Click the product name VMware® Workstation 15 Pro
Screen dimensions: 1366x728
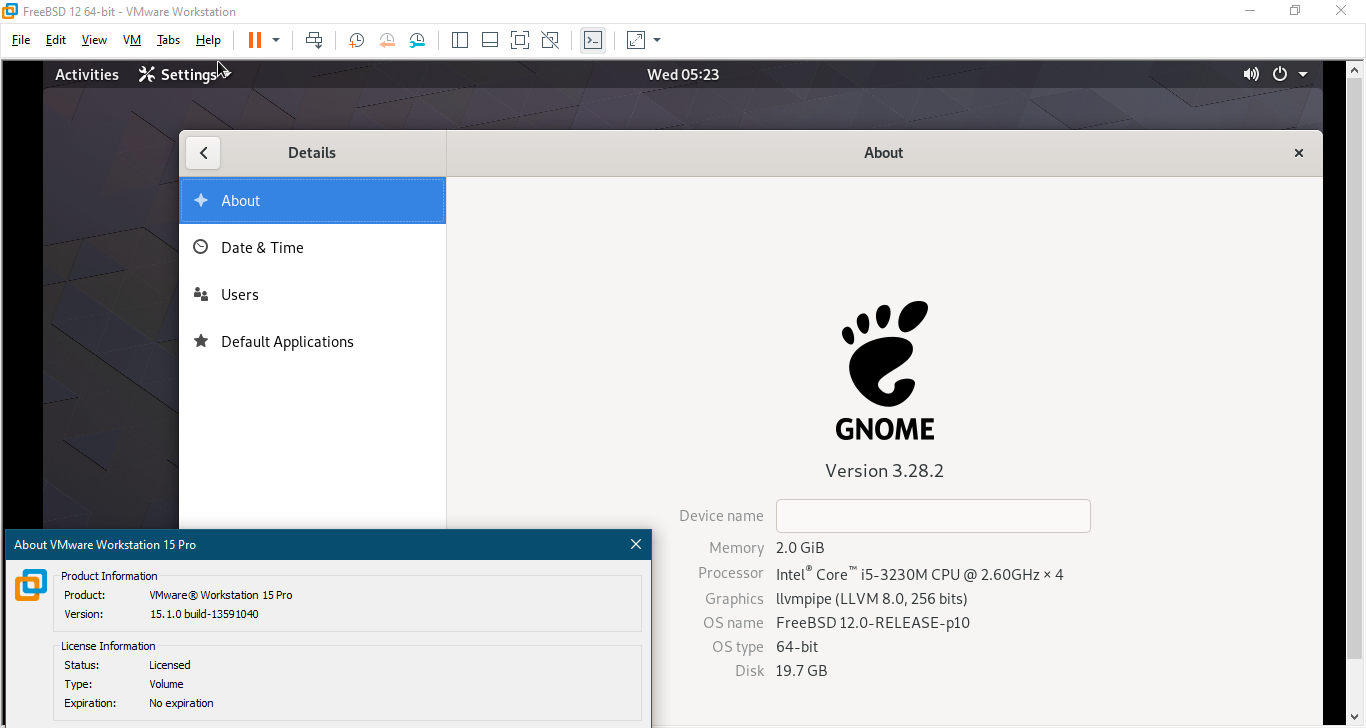point(221,595)
